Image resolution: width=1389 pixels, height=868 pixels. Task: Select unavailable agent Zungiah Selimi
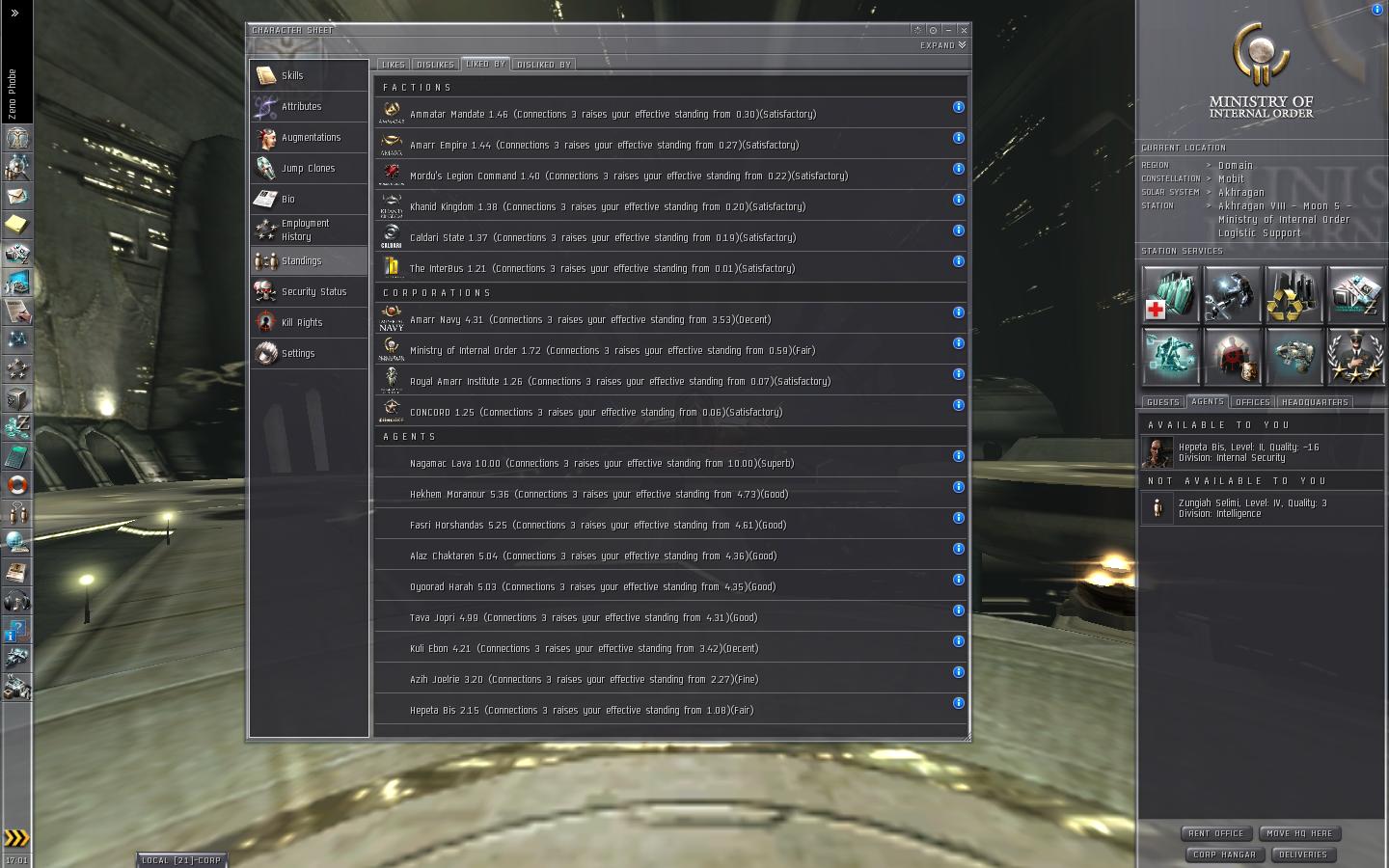[x=1261, y=508]
